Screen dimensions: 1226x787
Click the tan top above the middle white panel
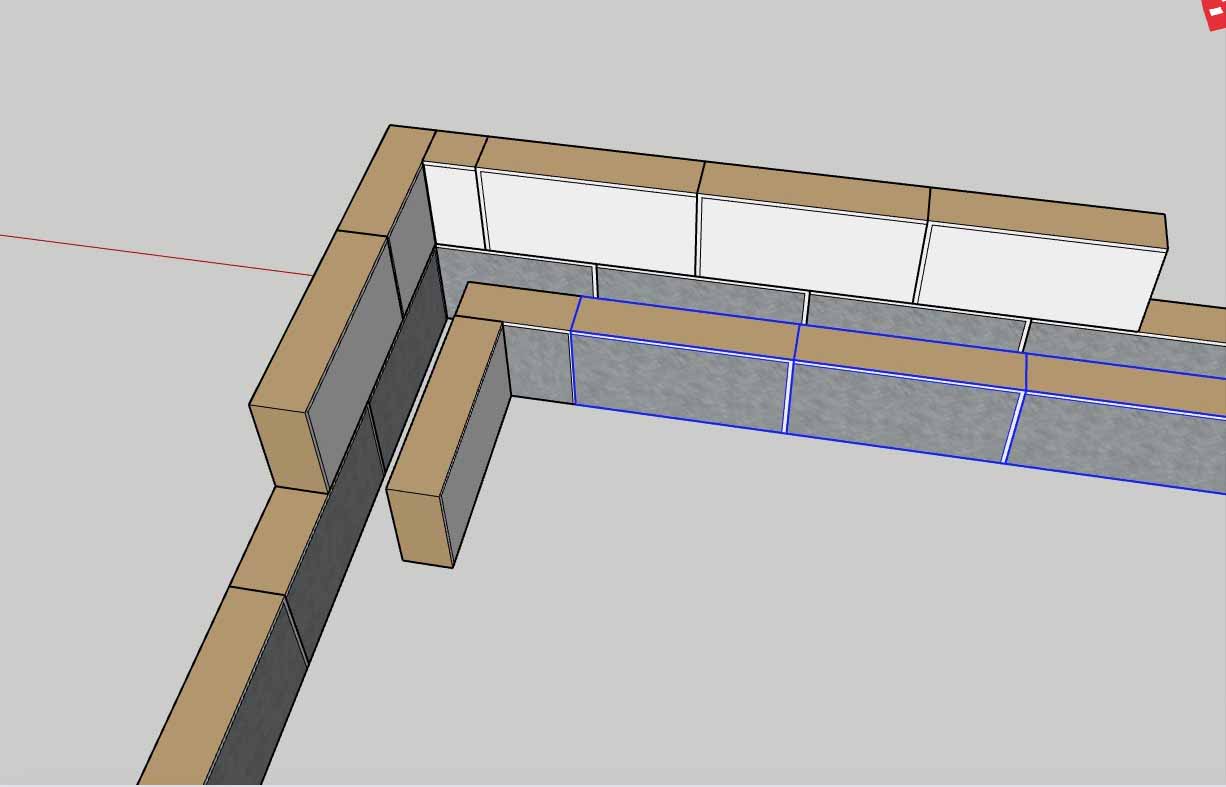pos(813,189)
